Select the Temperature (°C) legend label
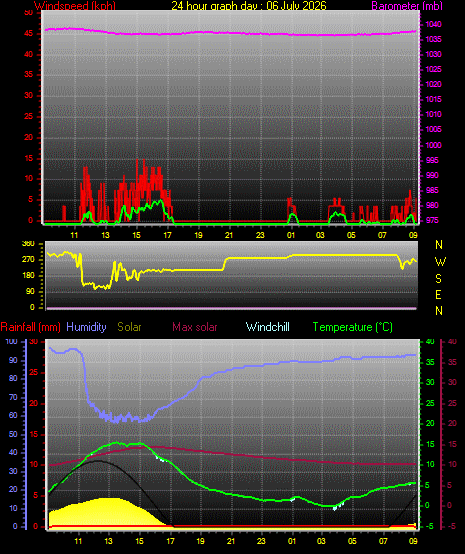 tap(353, 327)
